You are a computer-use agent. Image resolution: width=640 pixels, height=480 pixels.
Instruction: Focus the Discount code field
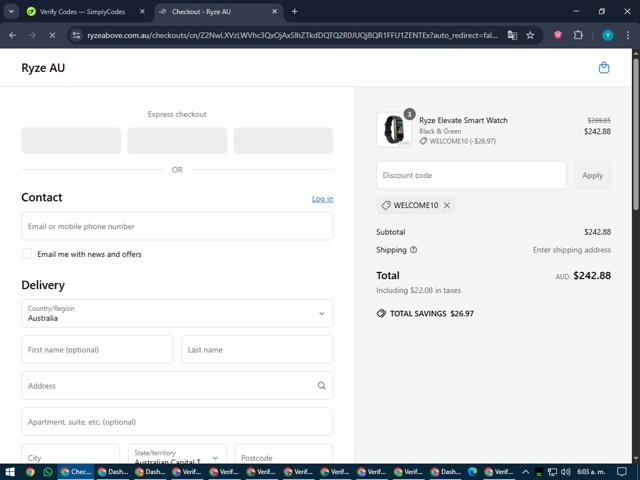point(471,175)
